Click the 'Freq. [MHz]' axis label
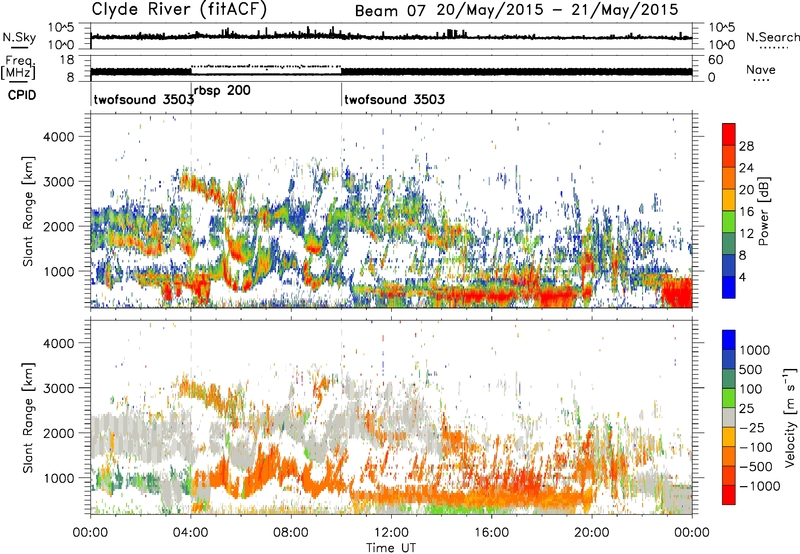 click(x=19, y=67)
